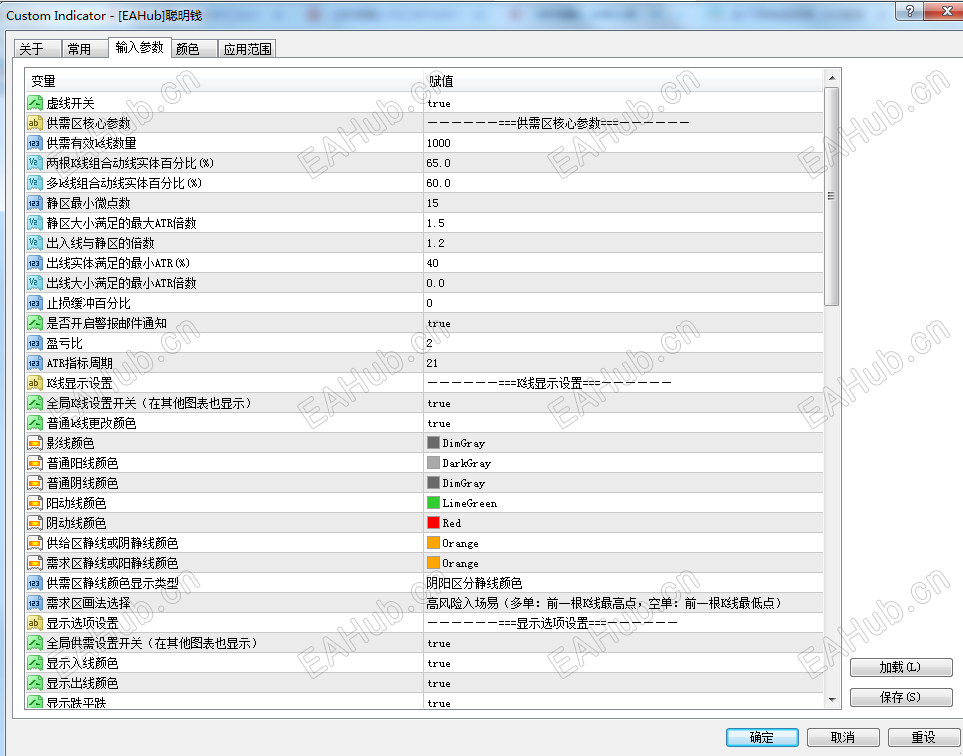Open the 高风险入场易 drawing method dropdown

(x=623, y=603)
